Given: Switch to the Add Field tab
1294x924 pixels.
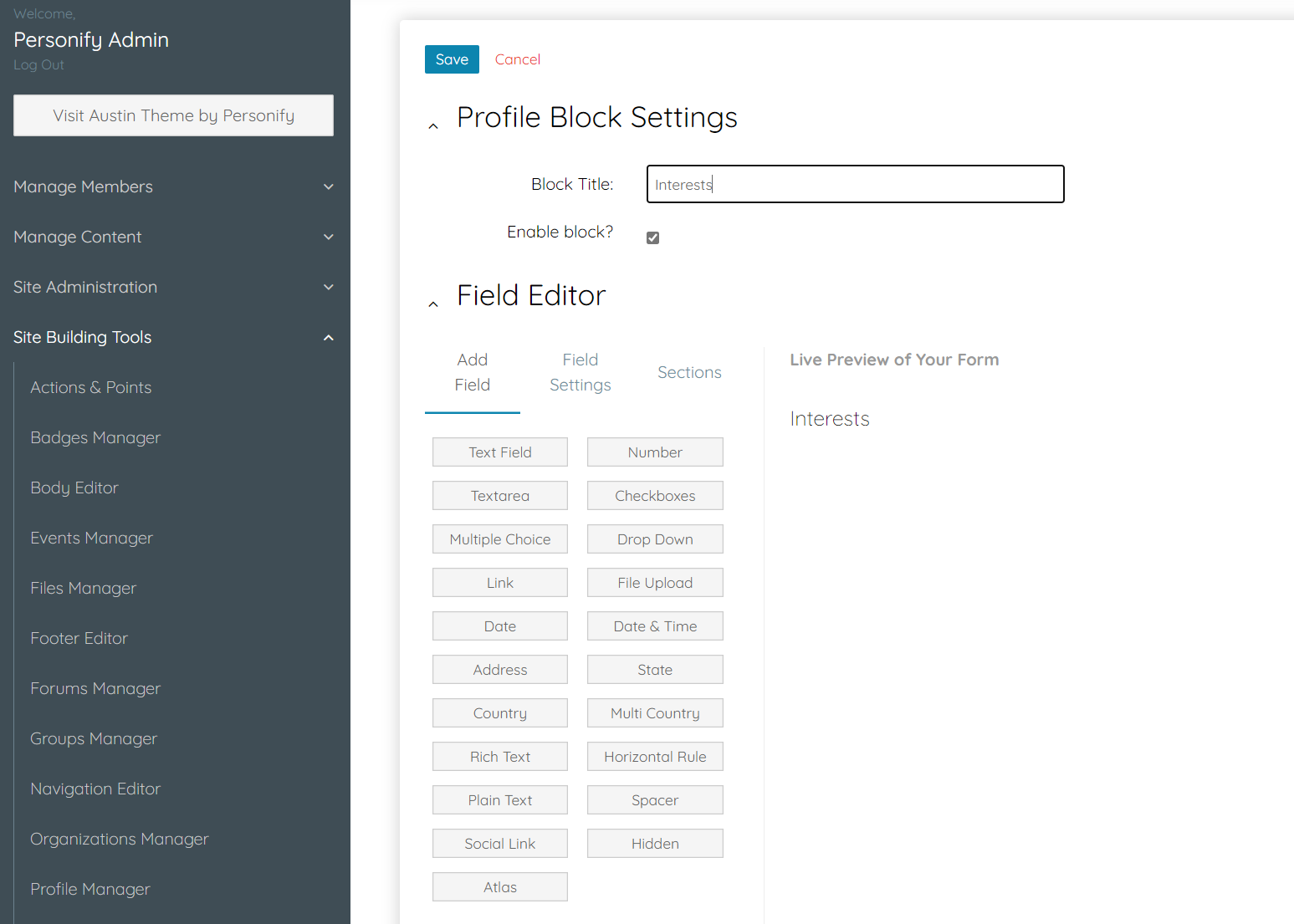Looking at the screenshot, I should coord(473,372).
